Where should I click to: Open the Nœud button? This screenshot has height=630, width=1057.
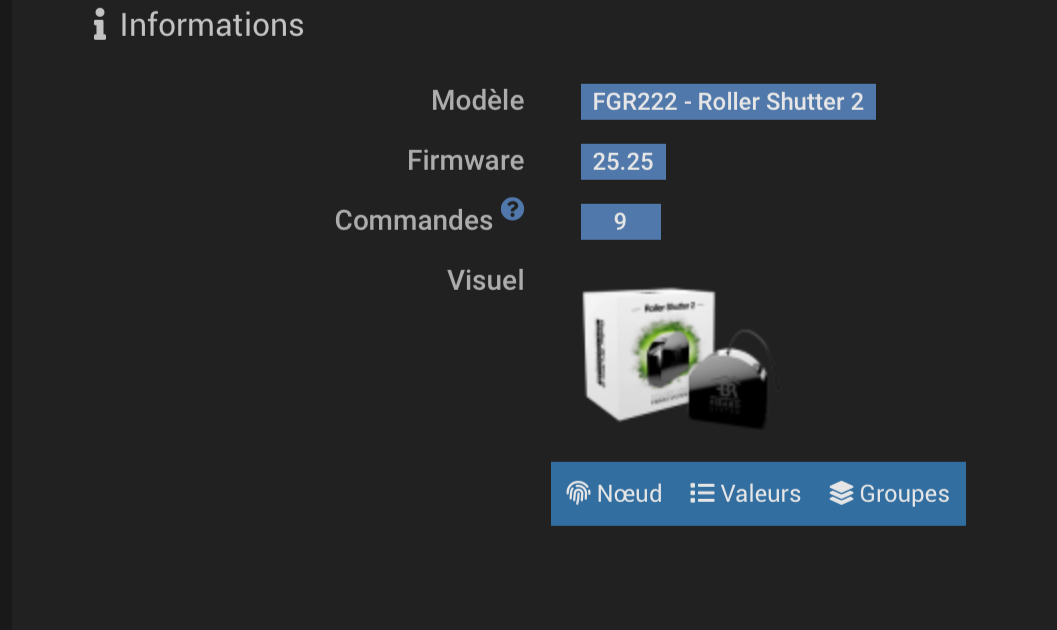615,493
